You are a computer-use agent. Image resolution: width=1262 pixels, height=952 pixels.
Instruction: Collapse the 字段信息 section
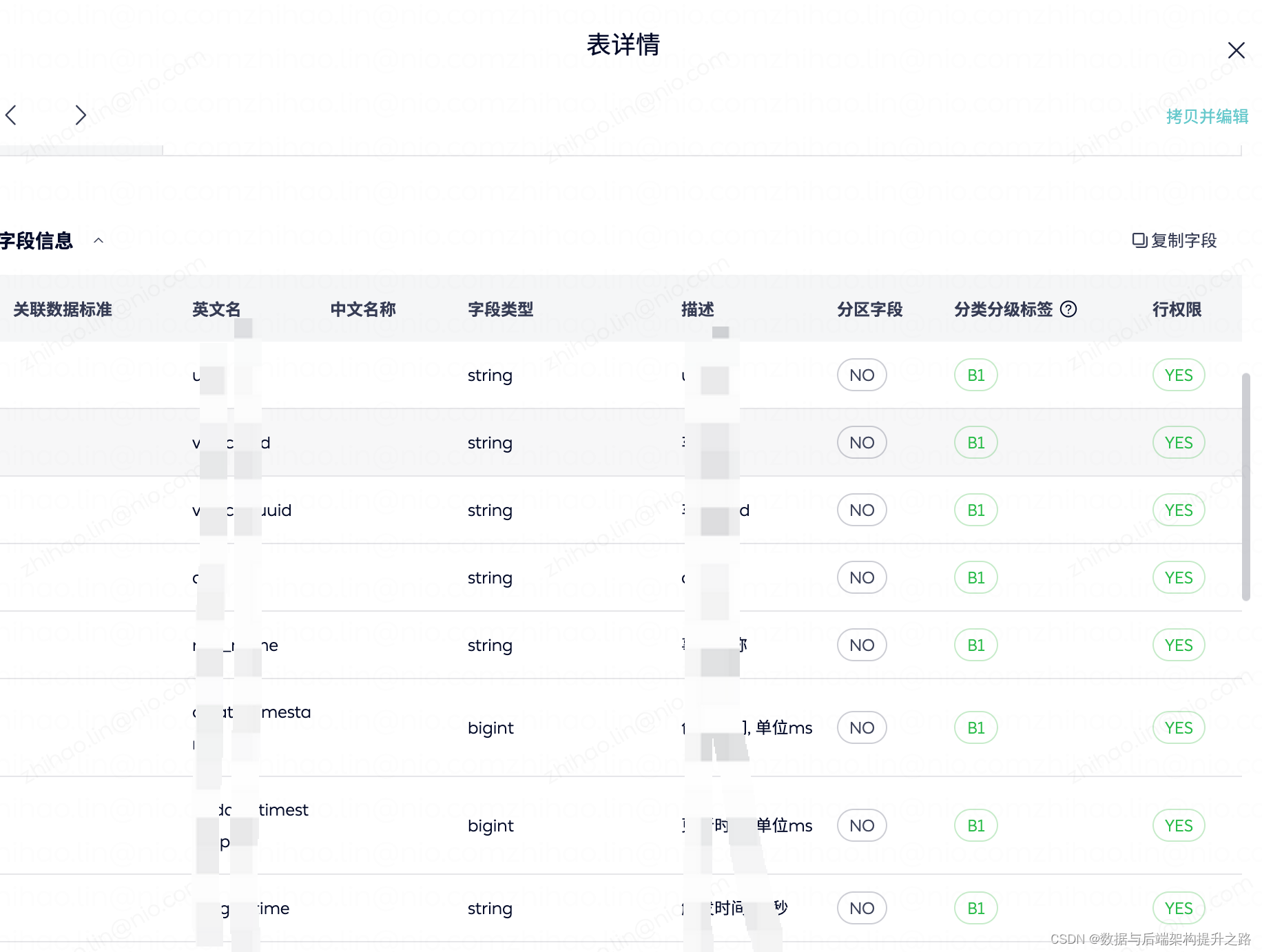pyautogui.click(x=99, y=240)
